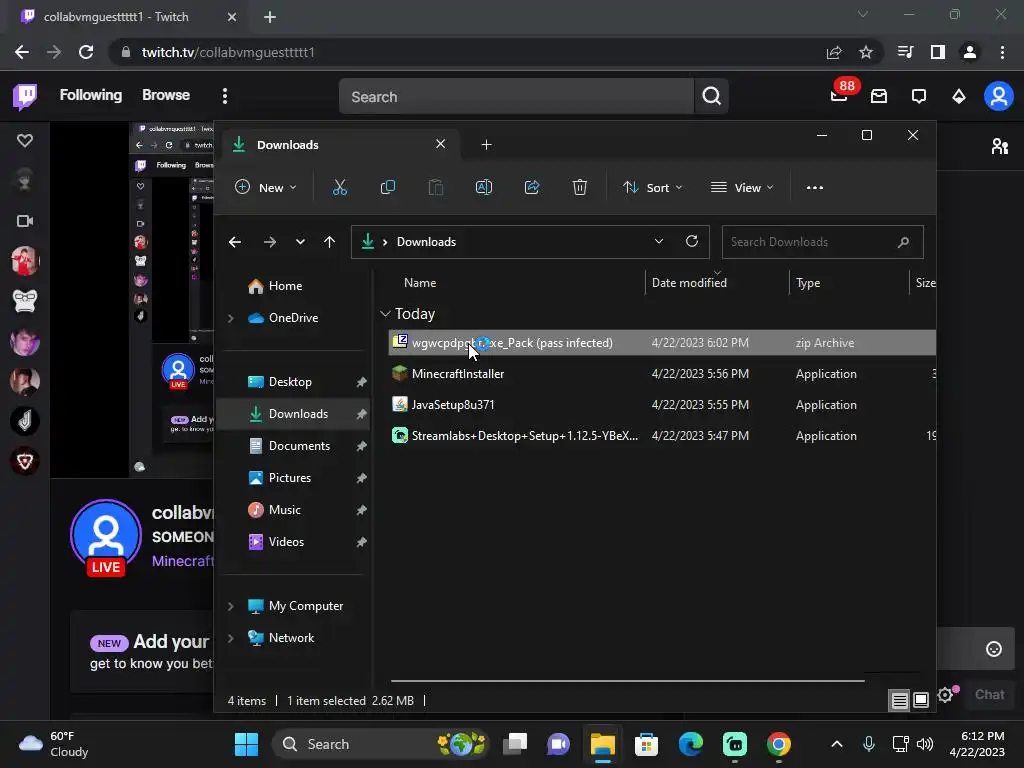Open the Twitch community people icon
The image size is (1024, 768).
999,146
